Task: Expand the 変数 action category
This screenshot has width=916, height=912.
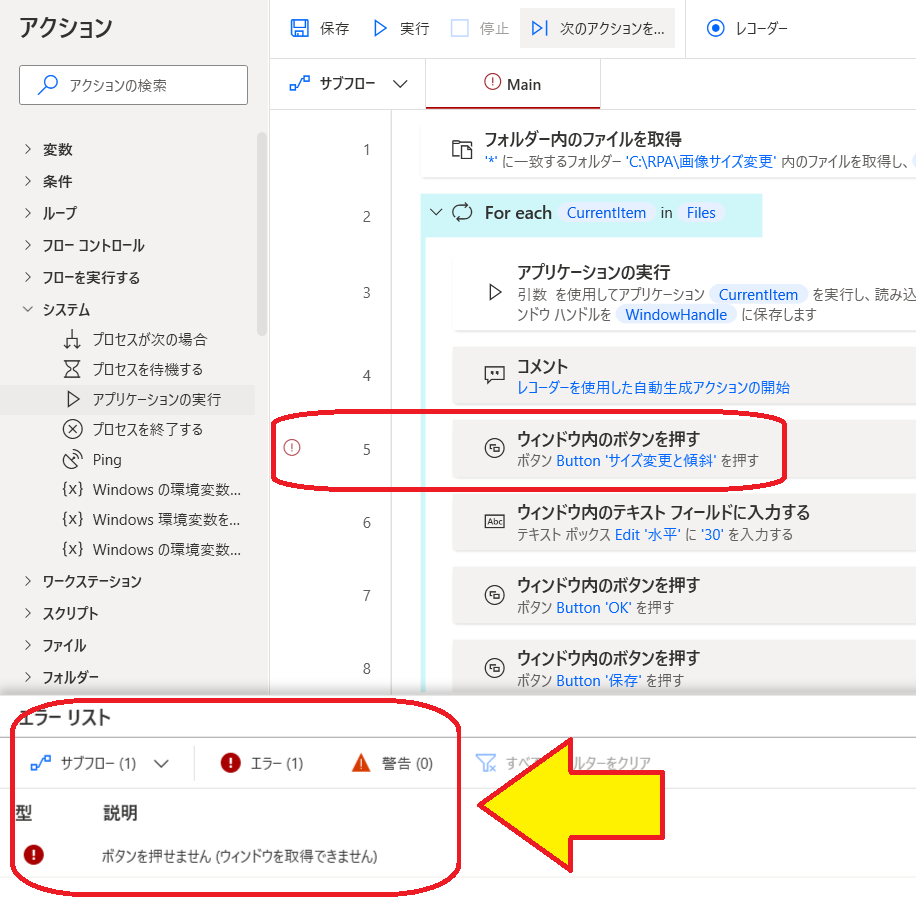Action: pos(27,150)
